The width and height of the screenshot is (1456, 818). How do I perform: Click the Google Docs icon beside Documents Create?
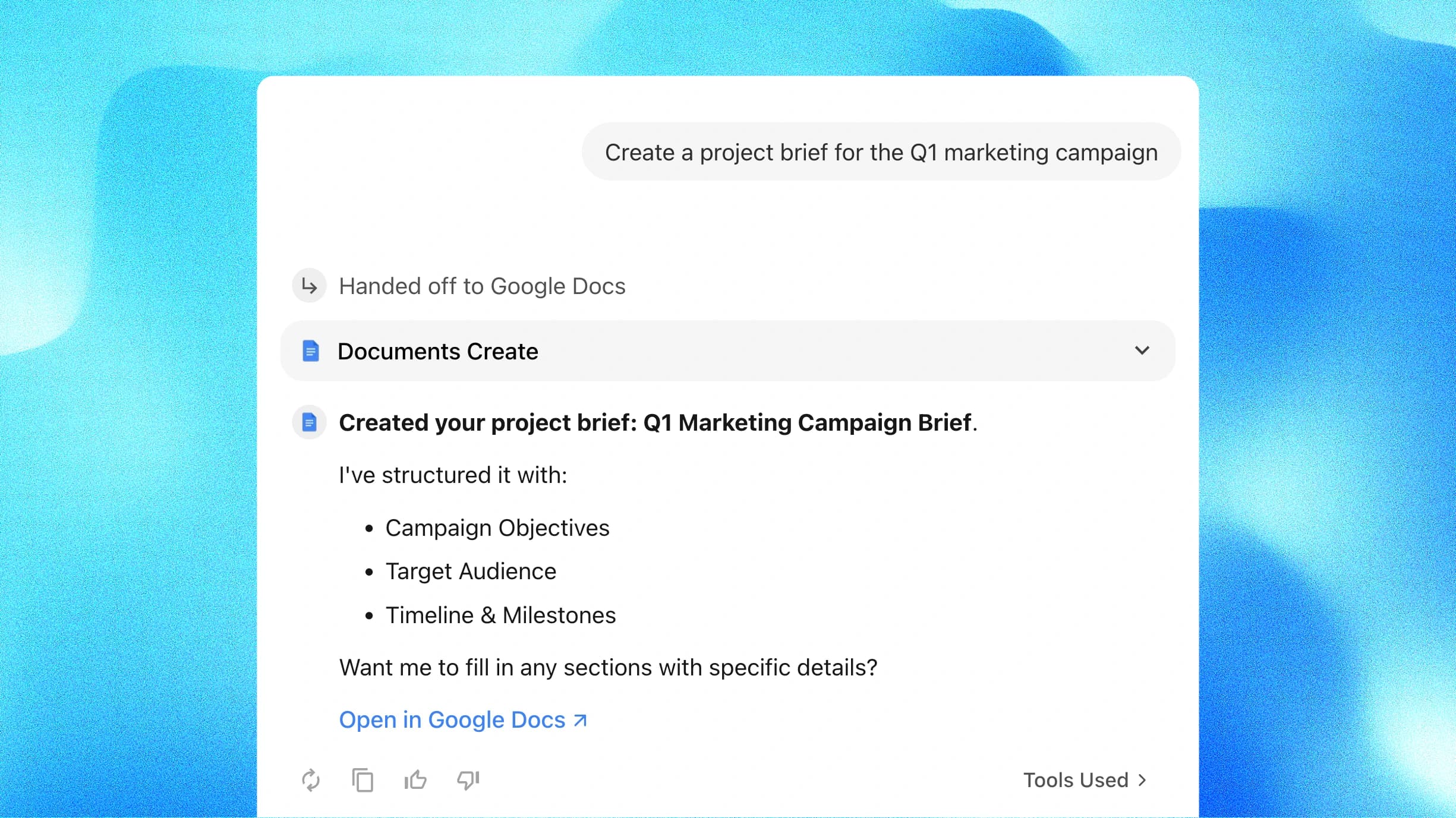pos(310,350)
